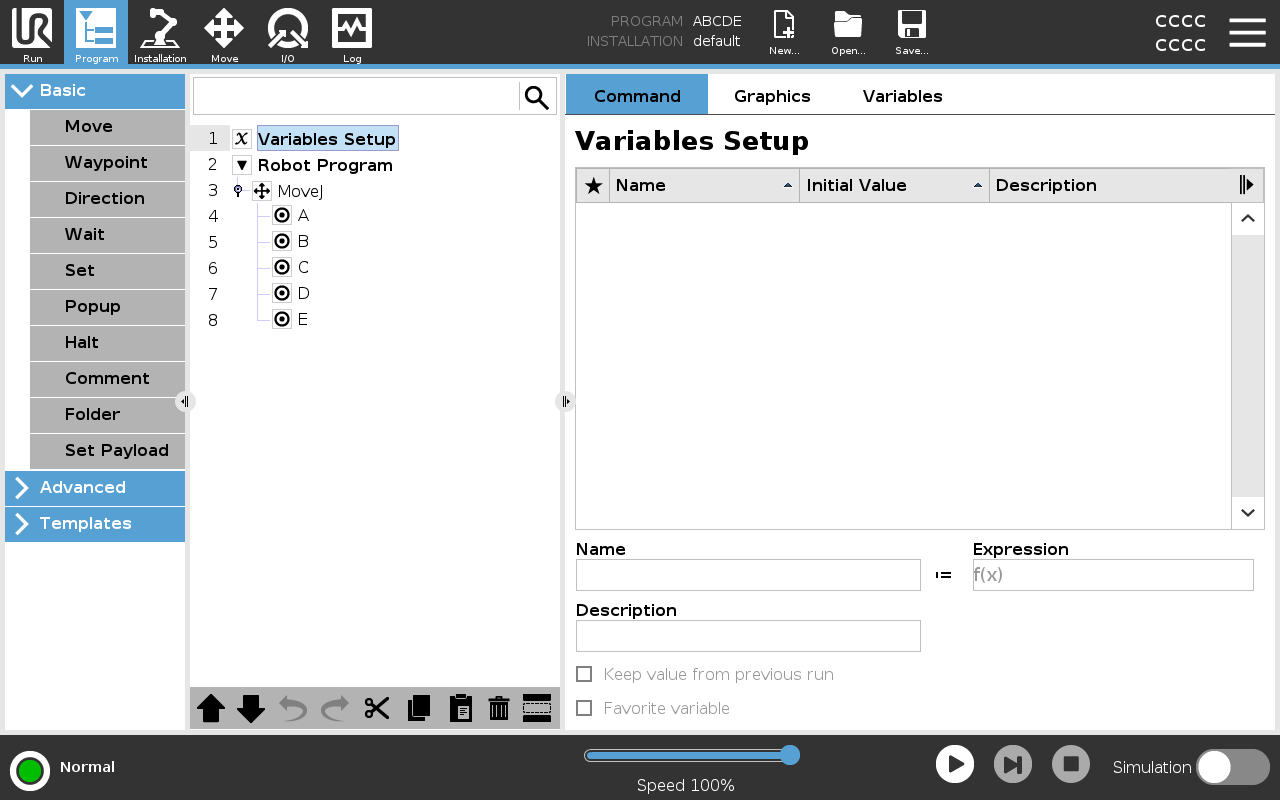Click the Speed slider handle

790,755
